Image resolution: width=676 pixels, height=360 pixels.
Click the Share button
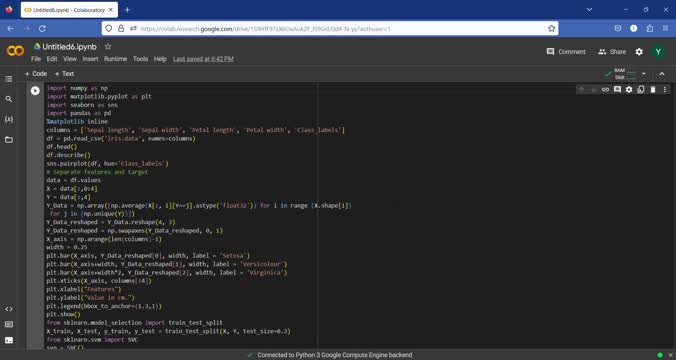click(612, 52)
